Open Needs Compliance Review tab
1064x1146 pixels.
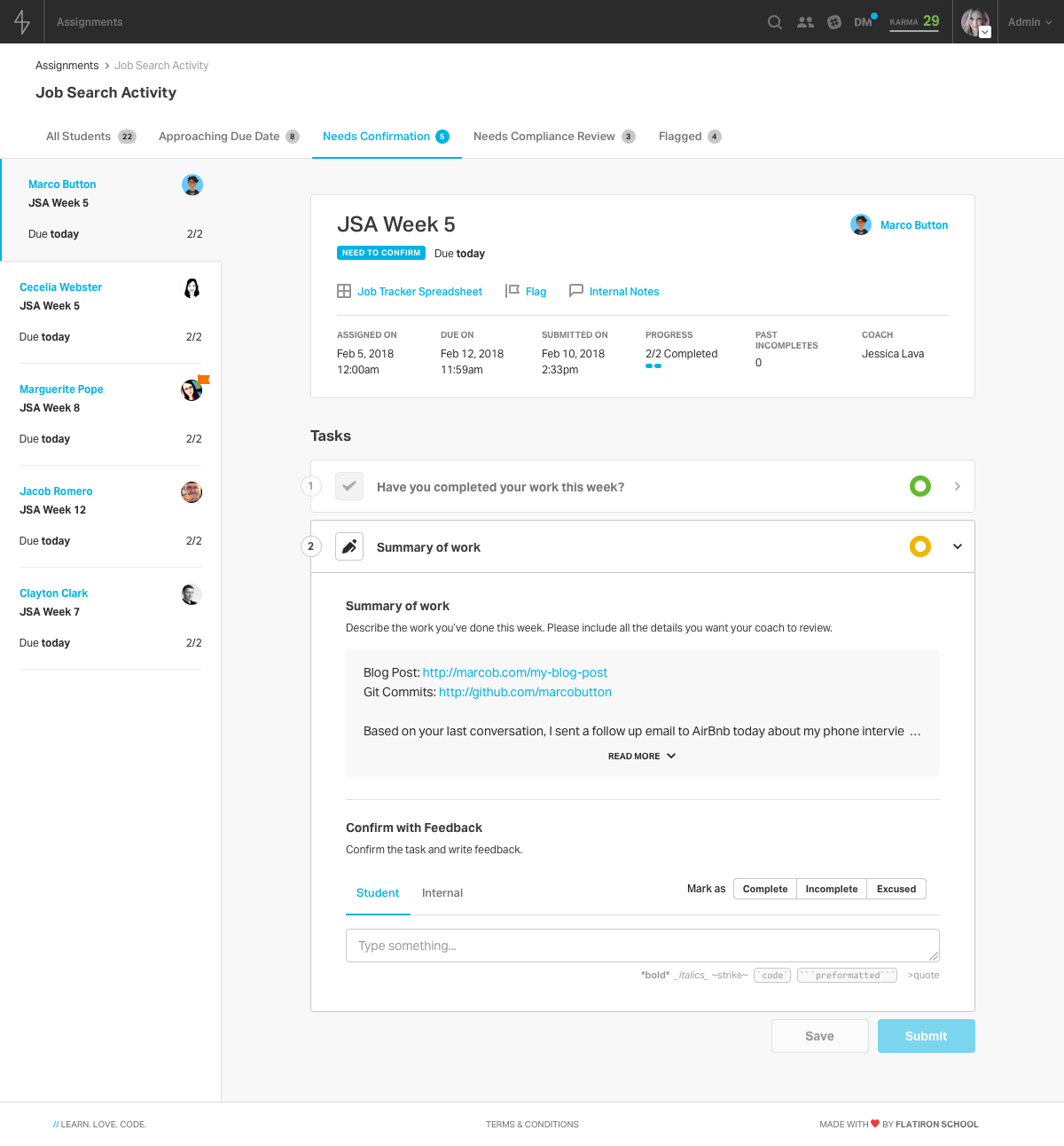[x=554, y=137]
